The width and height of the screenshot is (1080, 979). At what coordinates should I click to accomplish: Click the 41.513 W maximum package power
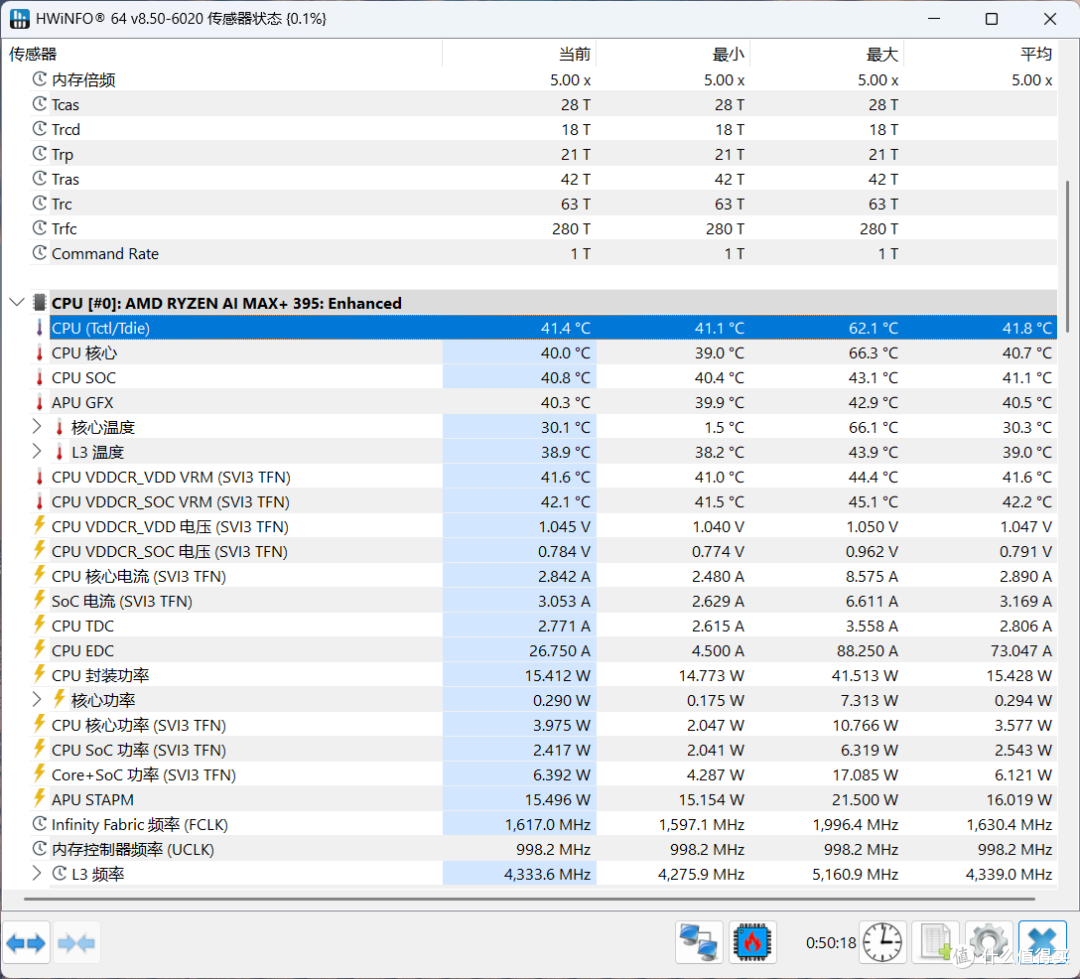[x=864, y=675]
